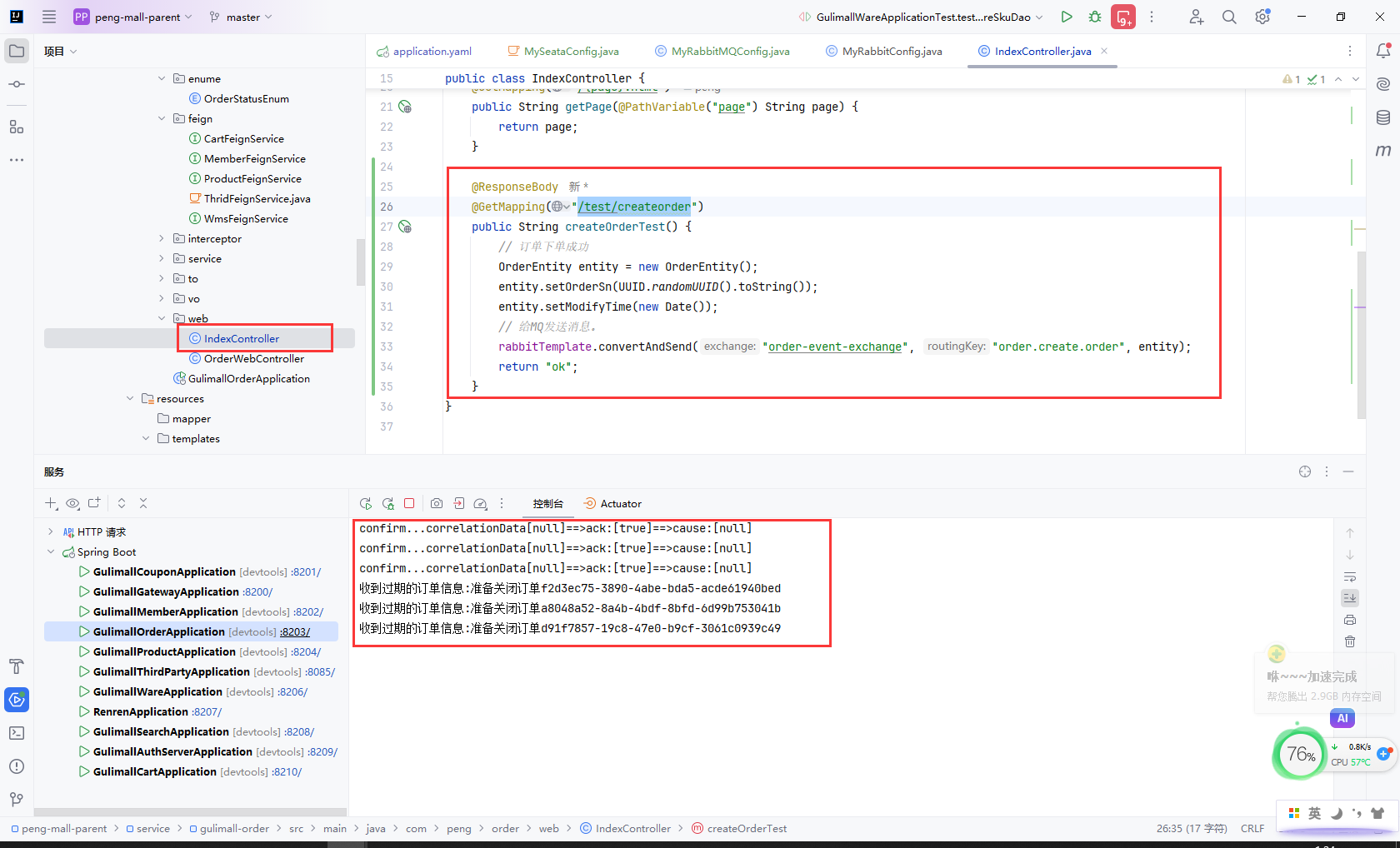Image resolution: width=1400 pixels, height=848 pixels.
Task: Open the Commit tool window
Action: [x=17, y=84]
